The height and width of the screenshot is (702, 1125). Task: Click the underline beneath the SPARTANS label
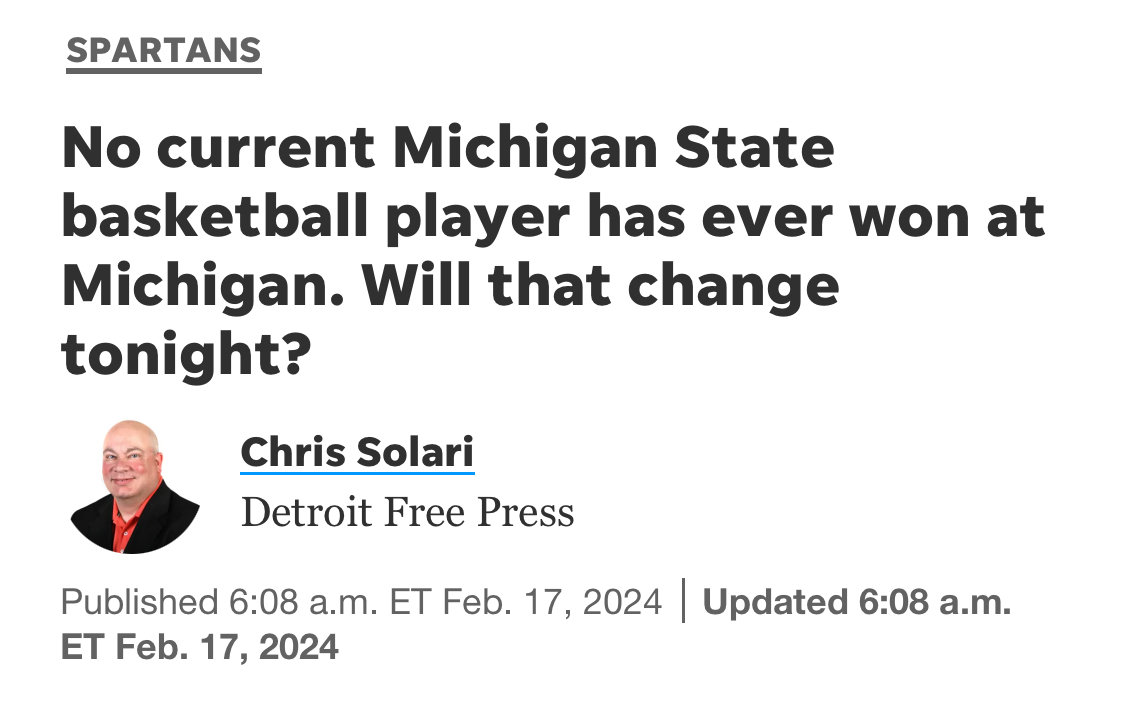tap(163, 69)
